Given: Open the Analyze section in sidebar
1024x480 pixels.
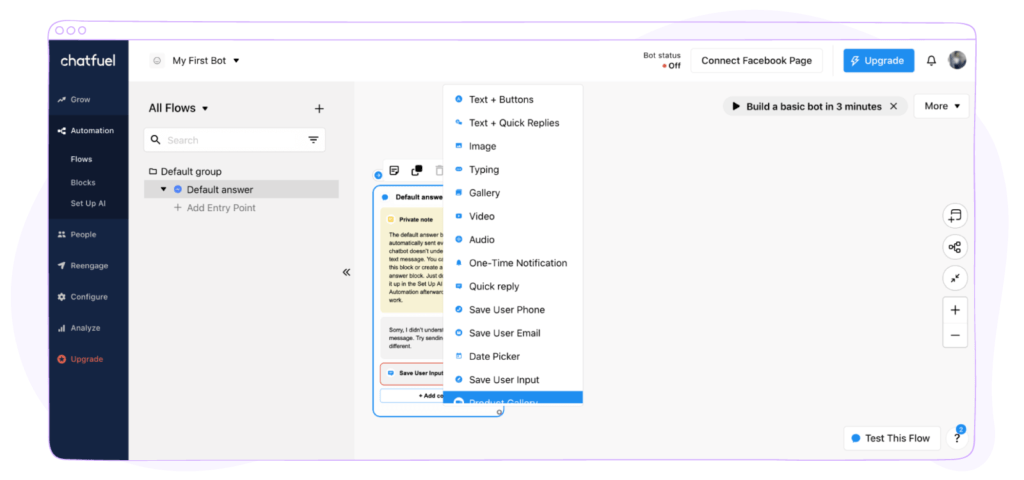Looking at the screenshot, I should tap(88, 328).
